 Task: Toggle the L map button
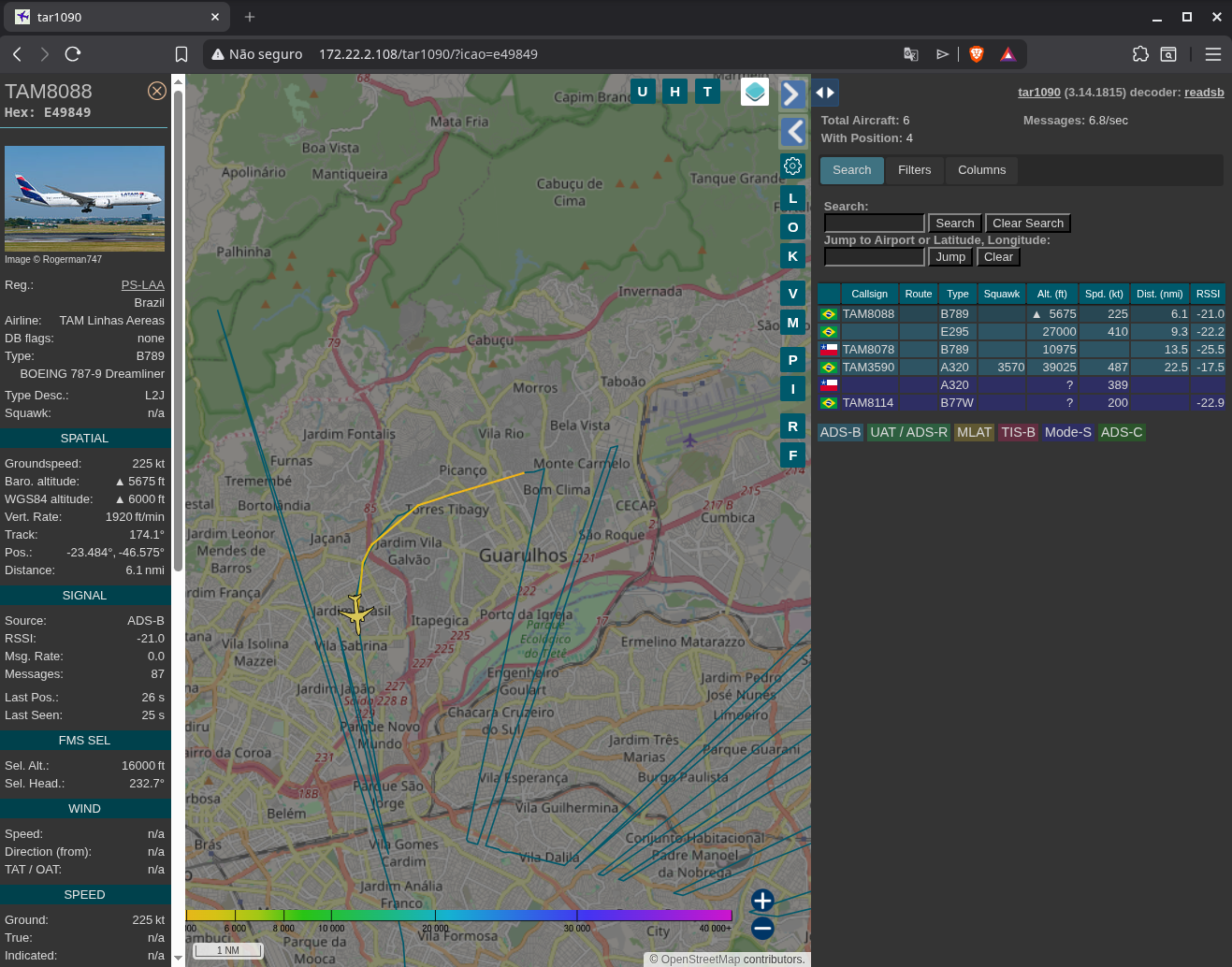(792, 198)
